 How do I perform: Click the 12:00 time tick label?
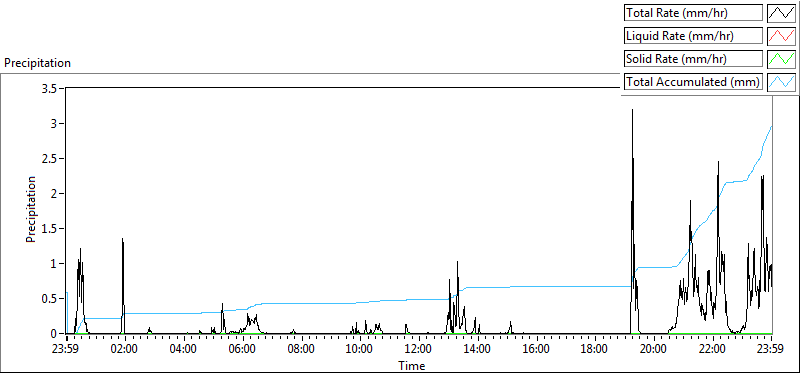(418, 350)
